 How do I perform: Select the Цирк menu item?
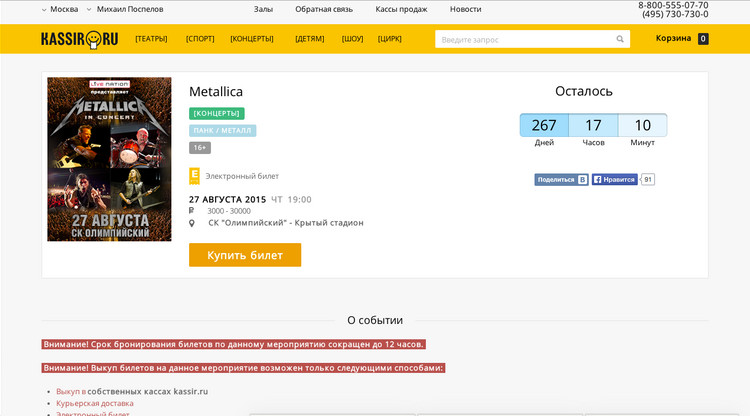point(390,39)
